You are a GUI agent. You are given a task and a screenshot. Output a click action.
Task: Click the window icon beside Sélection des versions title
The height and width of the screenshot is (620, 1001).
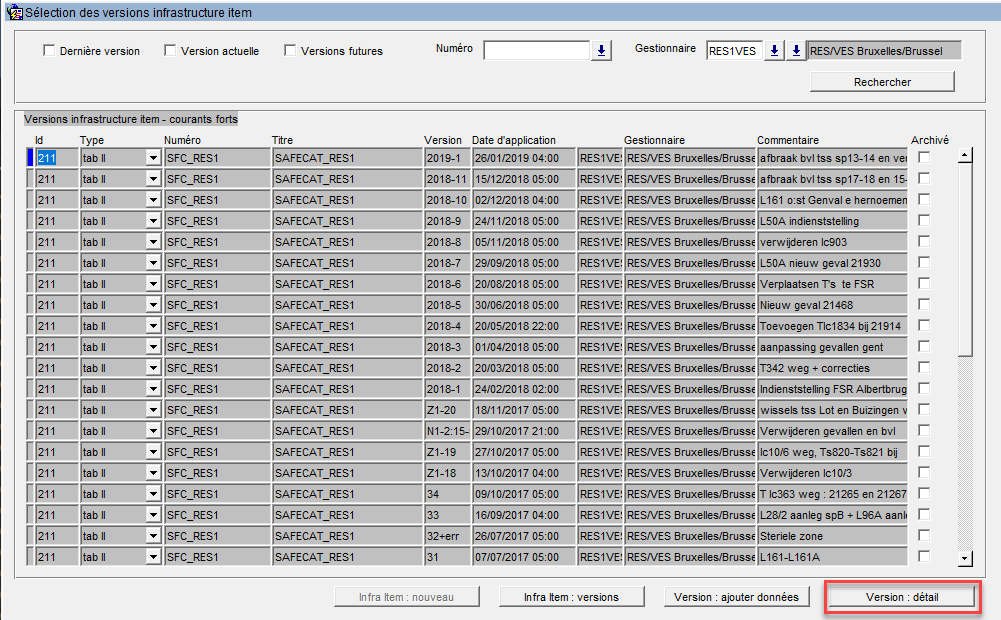tap(14, 12)
